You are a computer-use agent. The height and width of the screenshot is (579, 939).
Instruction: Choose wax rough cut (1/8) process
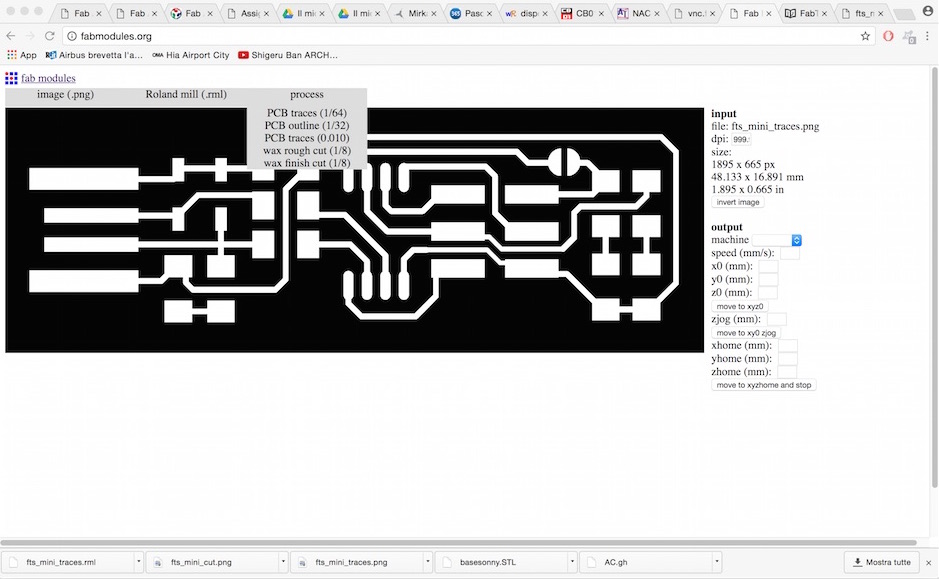(x=307, y=151)
